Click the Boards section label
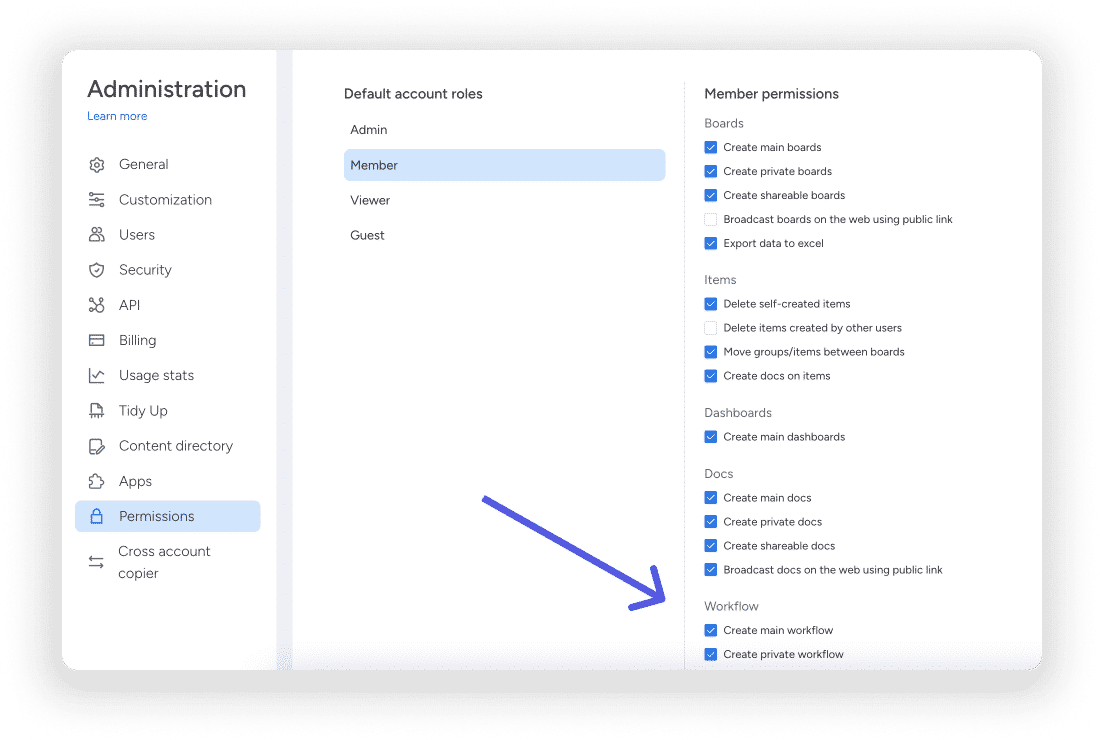 click(x=724, y=123)
